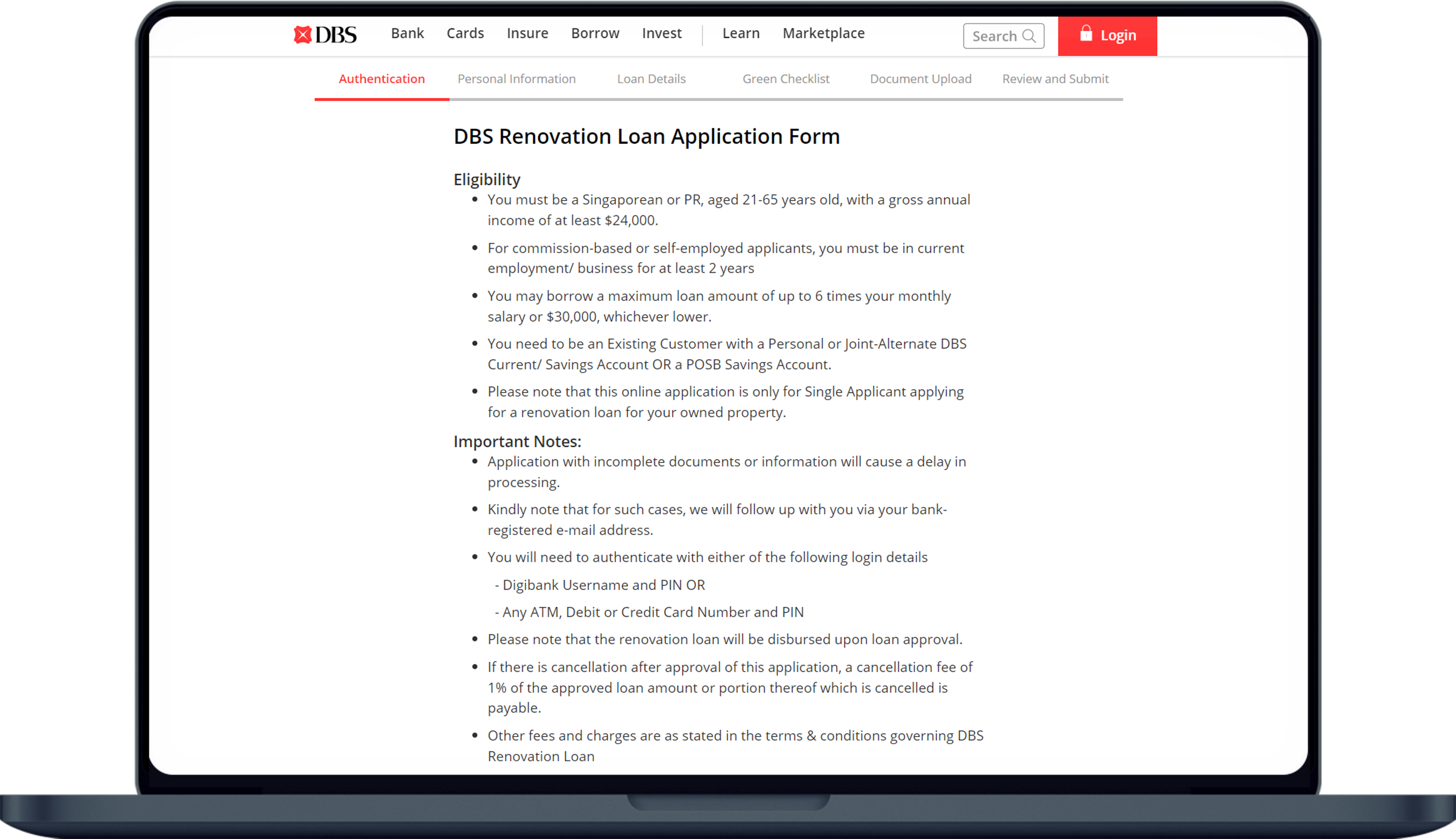Open the Marketplace link
The image size is (1456, 839).
coord(823,34)
